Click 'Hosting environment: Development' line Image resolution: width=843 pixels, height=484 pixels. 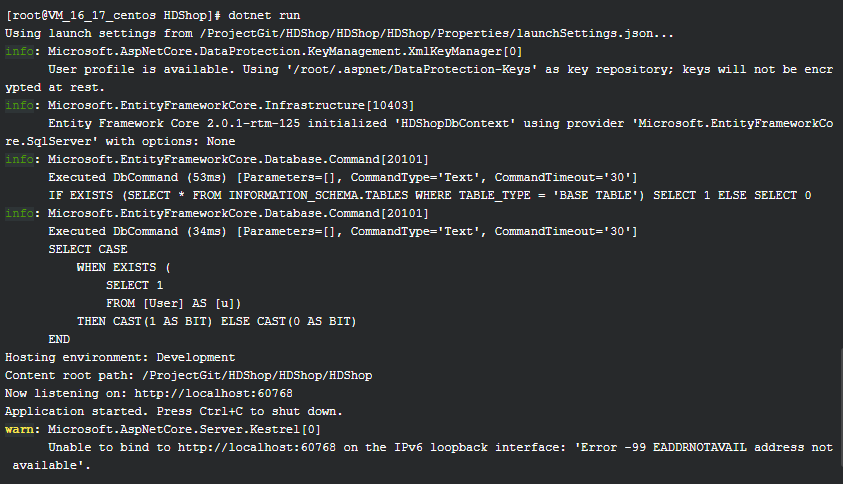[x=120, y=358]
